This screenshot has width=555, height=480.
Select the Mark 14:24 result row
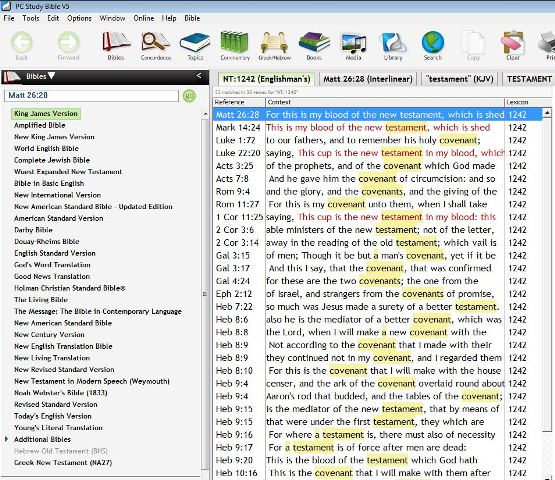(x=377, y=127)
